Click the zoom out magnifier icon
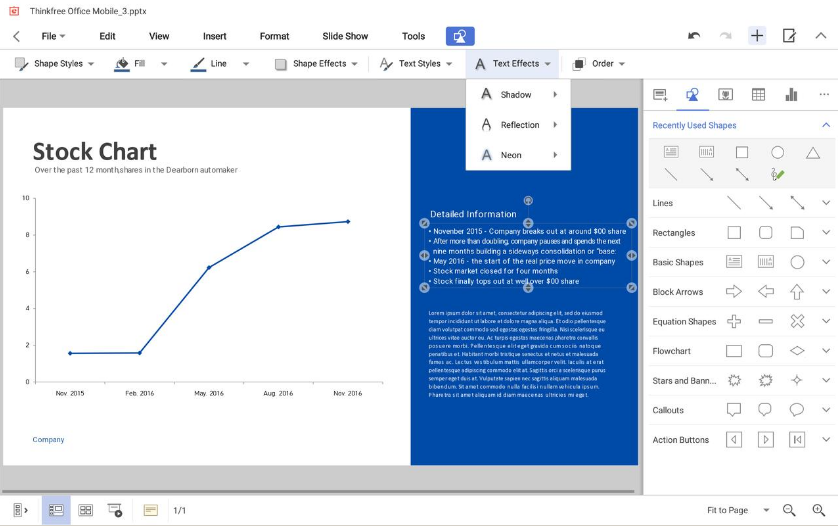This screenshot has height=526, width=838. coord(789,510)
